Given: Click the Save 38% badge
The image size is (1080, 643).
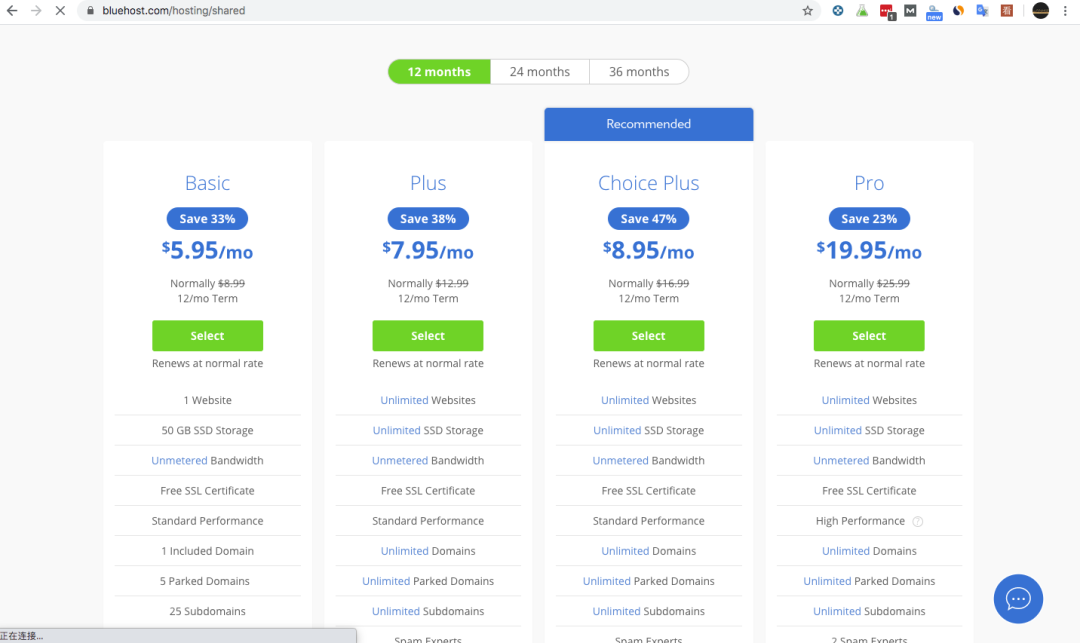Looking at the screenshot, I should click(428, 219).
